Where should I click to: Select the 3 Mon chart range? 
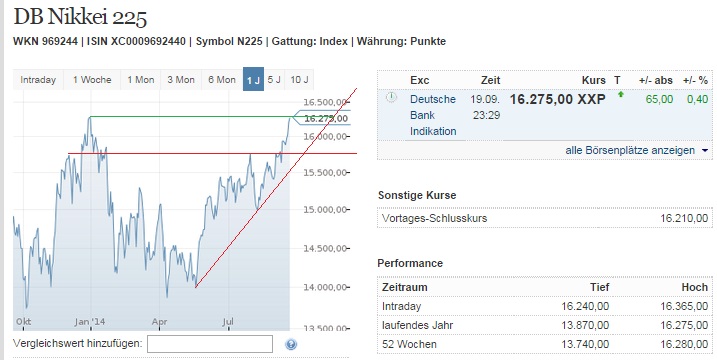[181, 80]
